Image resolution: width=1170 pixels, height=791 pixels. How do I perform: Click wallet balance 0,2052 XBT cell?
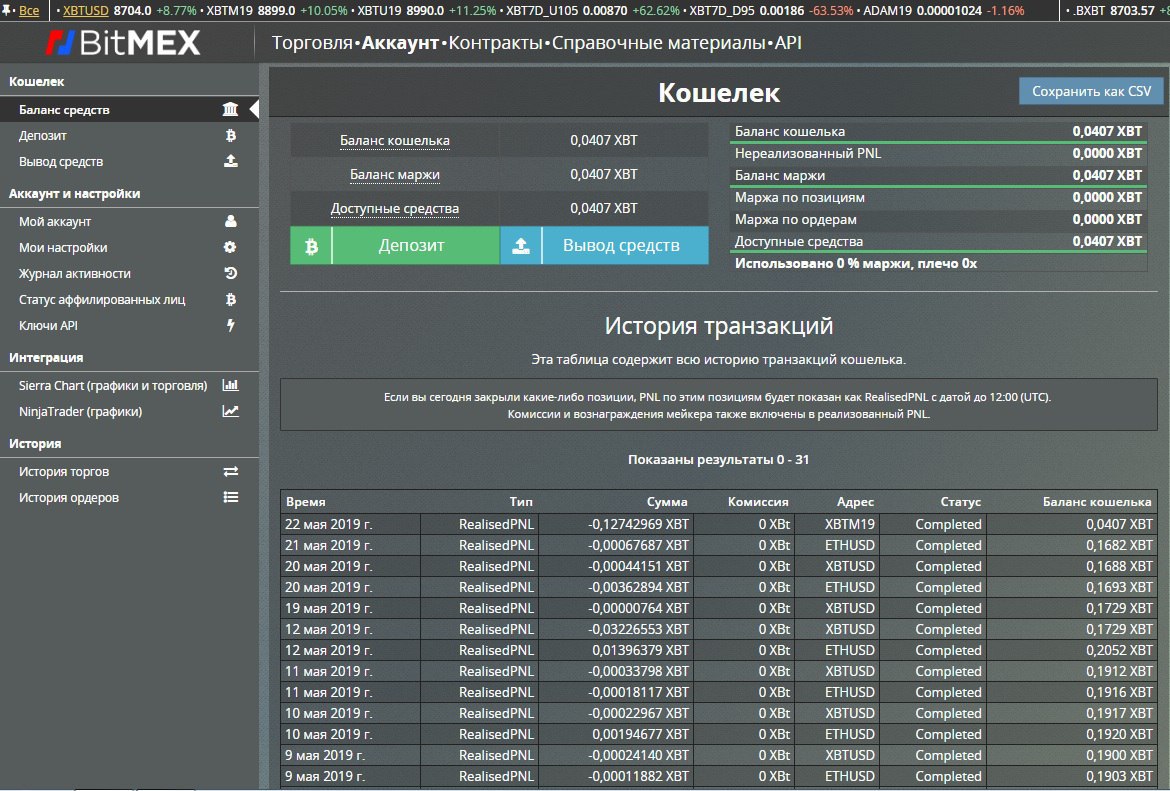(1119, 650)
